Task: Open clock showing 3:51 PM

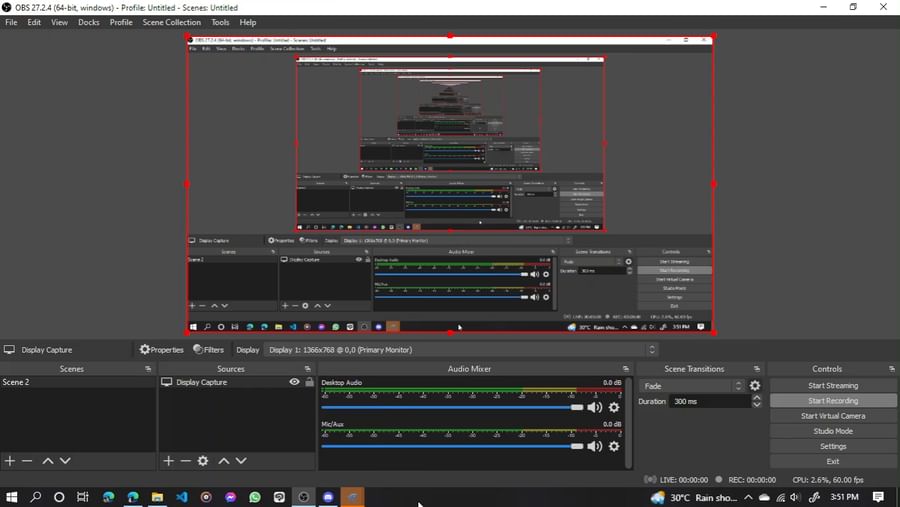Action: [844, 497]
